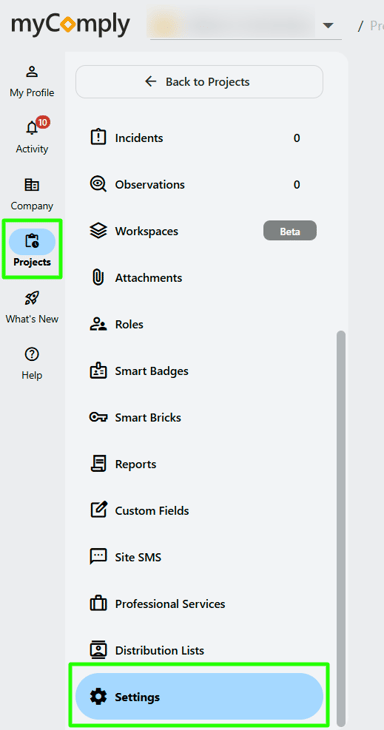384x730 pixels.
Task: Click the Help label
Action: [x=32, y=375]
